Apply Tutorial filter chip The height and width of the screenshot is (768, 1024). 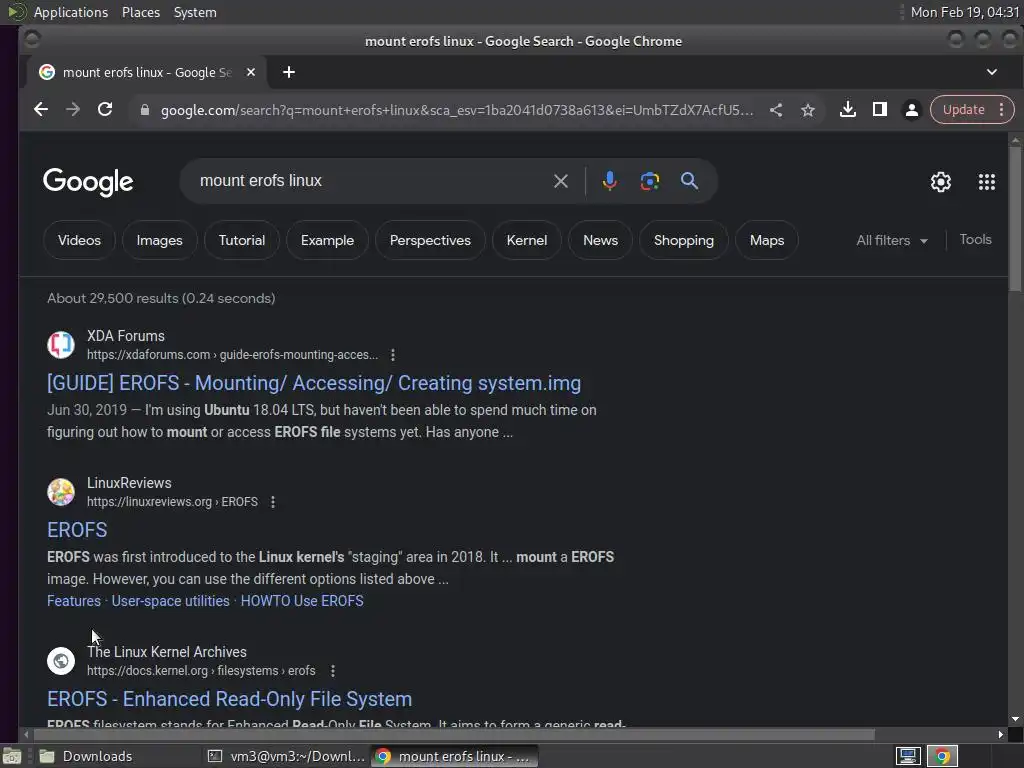(242, 240)
